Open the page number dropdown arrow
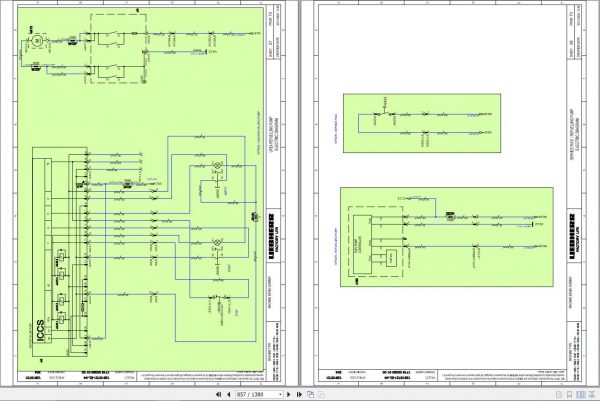This screenshot has width=600, height=401. [x=280, y=394]
